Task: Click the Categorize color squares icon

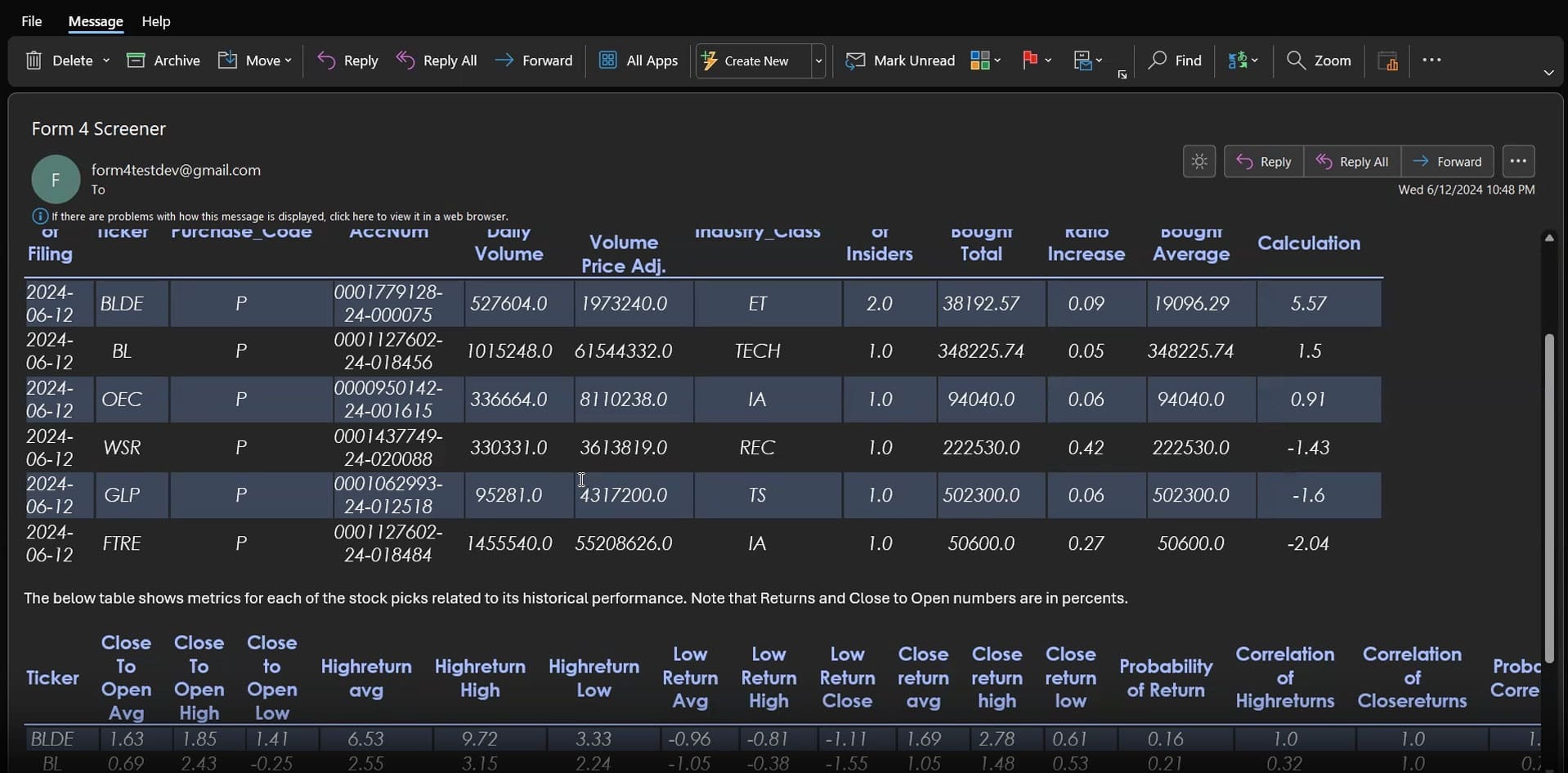Action: pos(979,60)
